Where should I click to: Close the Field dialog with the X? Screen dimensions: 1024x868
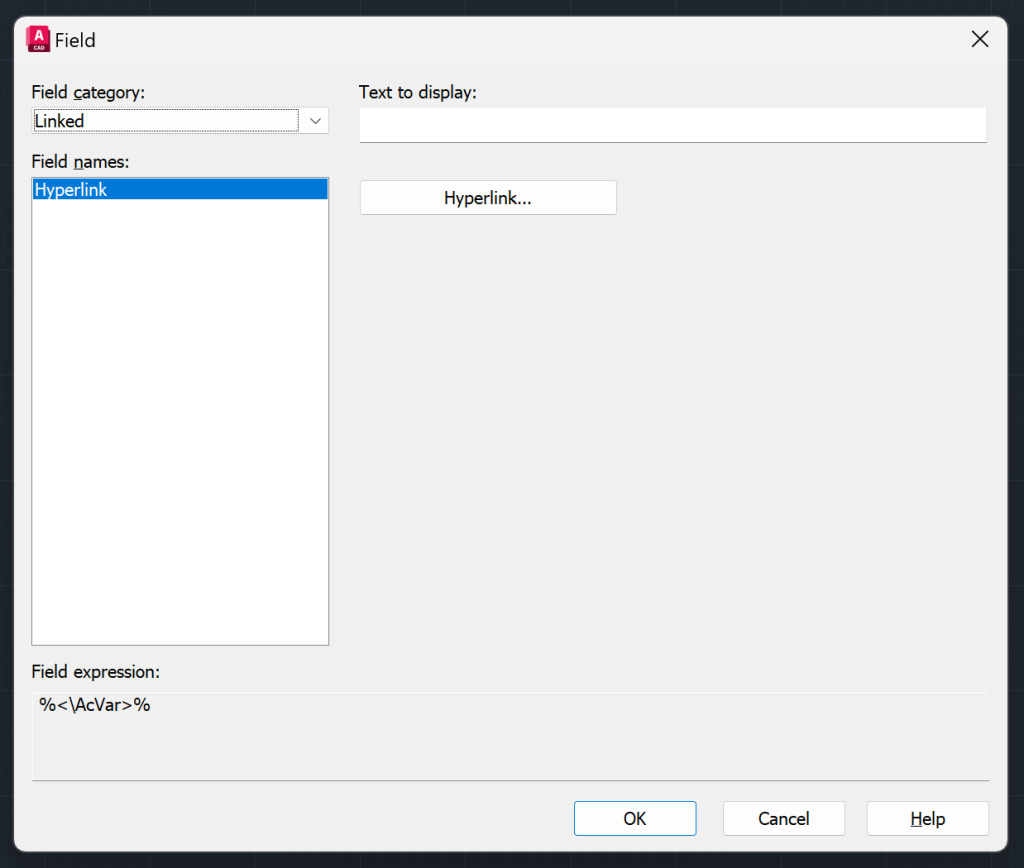(979, 39)
